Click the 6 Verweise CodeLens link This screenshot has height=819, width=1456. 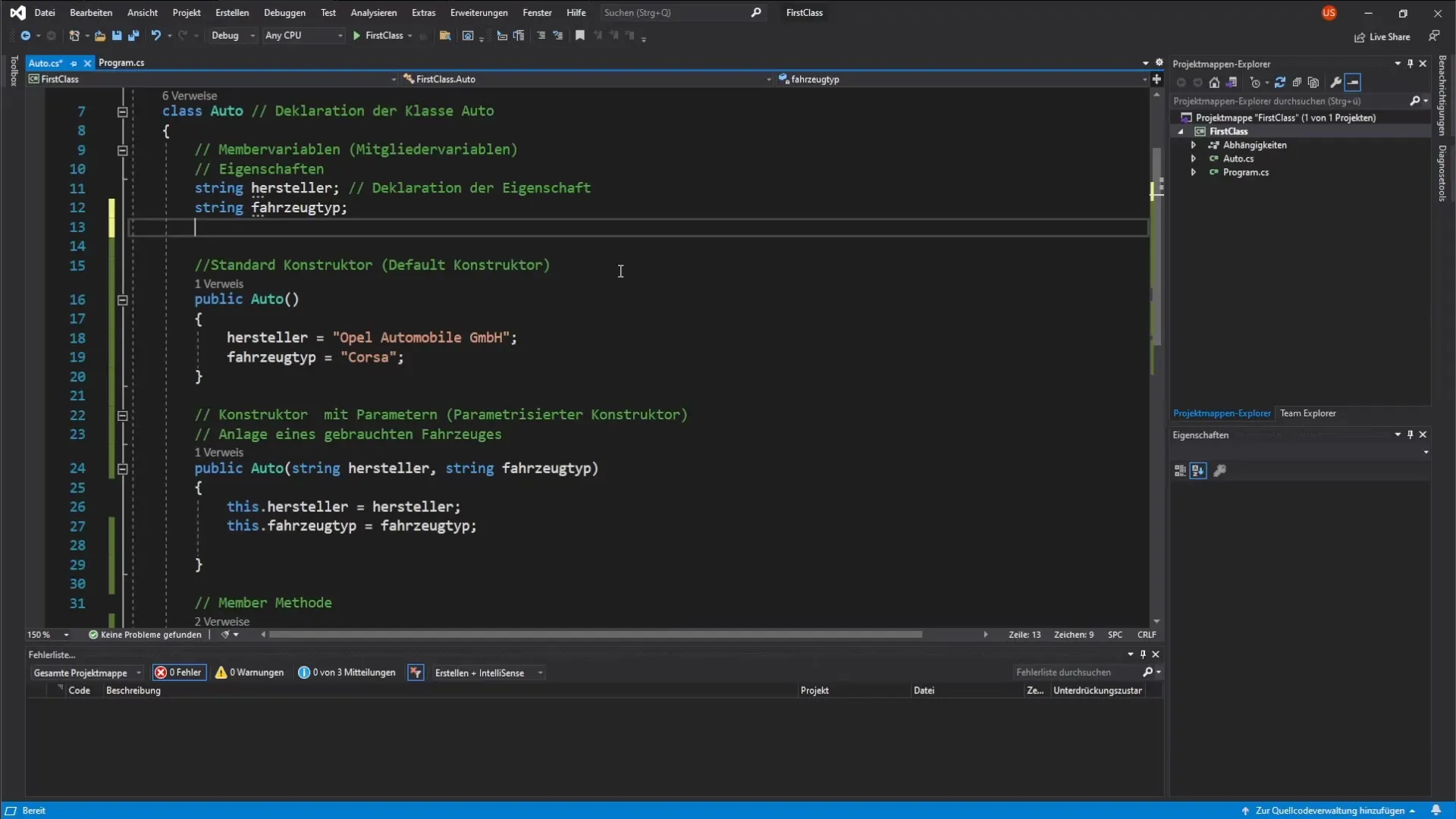tap(190, 96)
